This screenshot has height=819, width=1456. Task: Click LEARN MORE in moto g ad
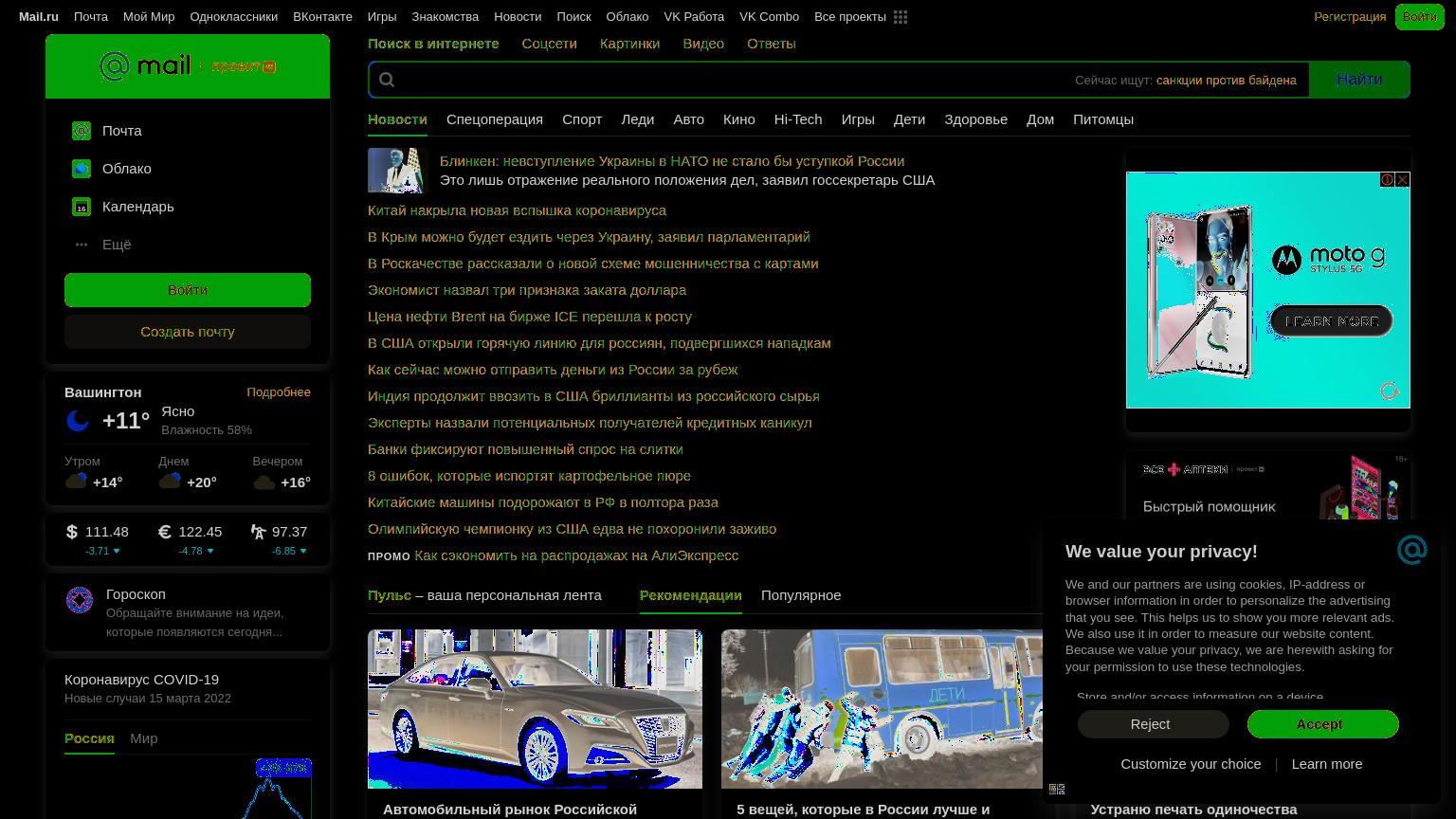point(1332,321)
